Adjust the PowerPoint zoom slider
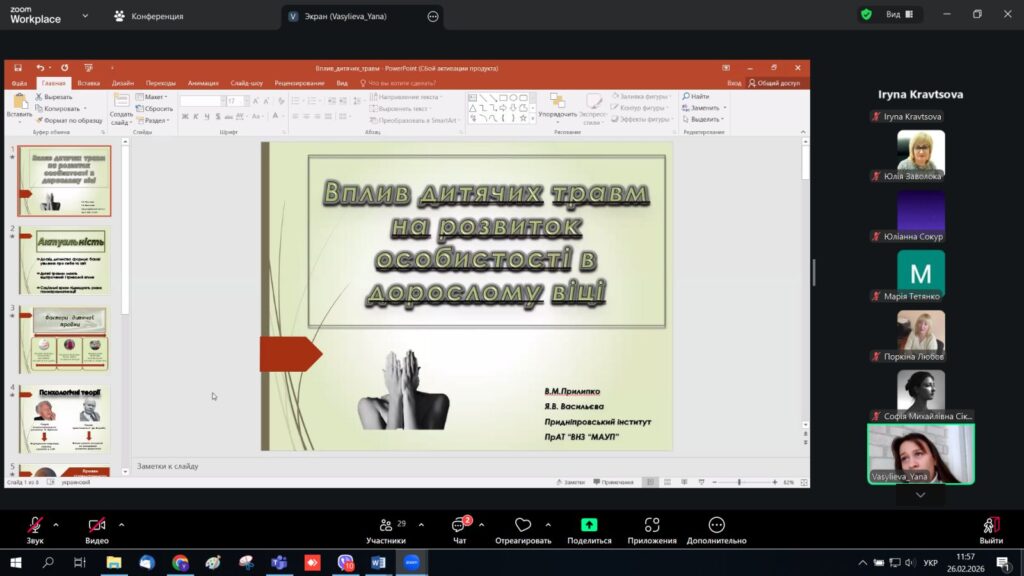The width and height of the screenshot is (1024, 576). point(740,482)
